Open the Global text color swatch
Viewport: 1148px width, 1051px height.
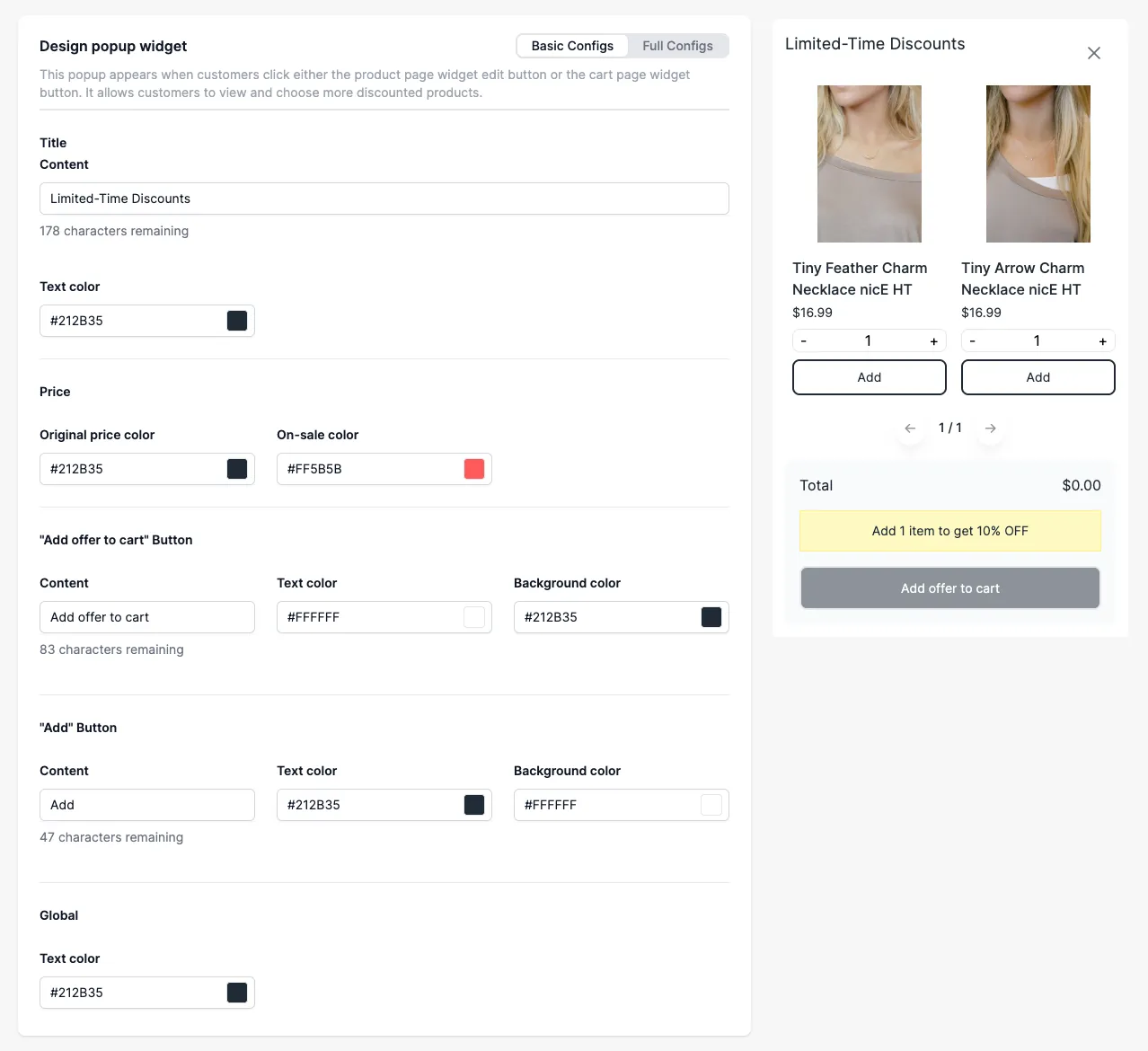237,993
